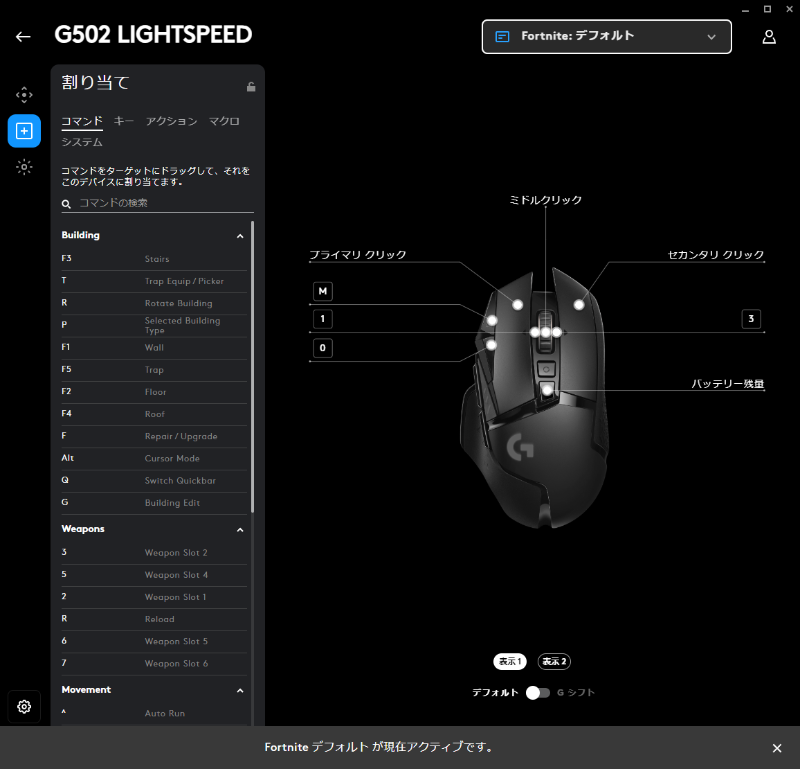800x769 pixels.
Task: Click the command list scrollbar
Action: [253, 360]
